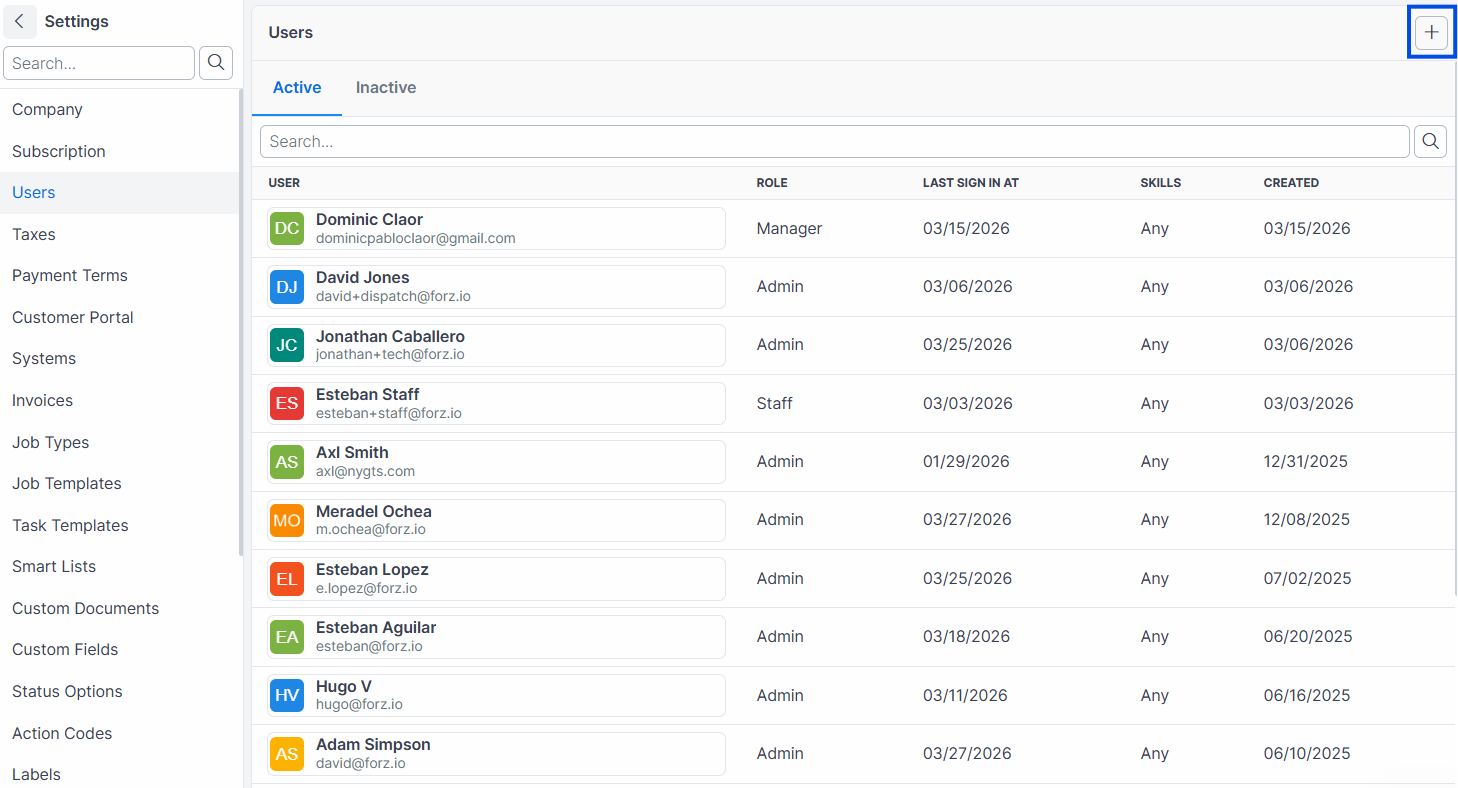Select the HV avatar for Hugo V
1458x788 pixels.
pos(287,695)
